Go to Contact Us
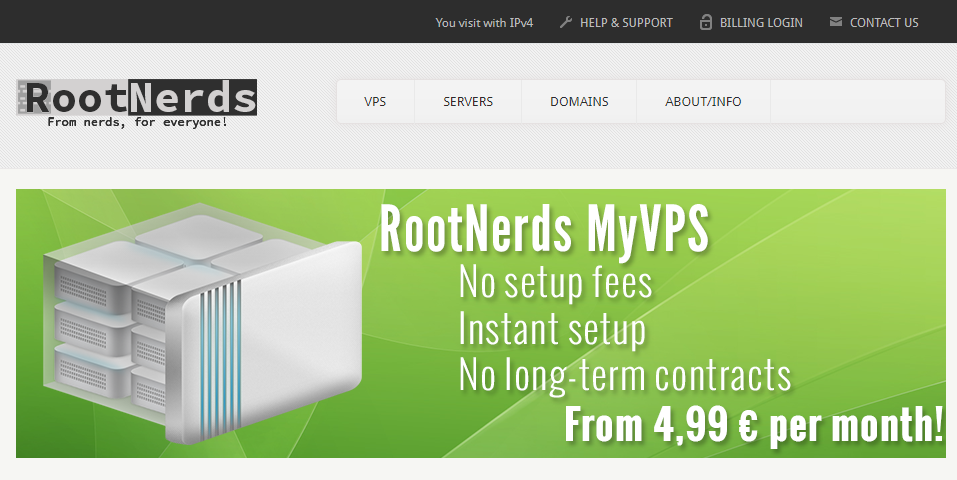 point(884,23)
